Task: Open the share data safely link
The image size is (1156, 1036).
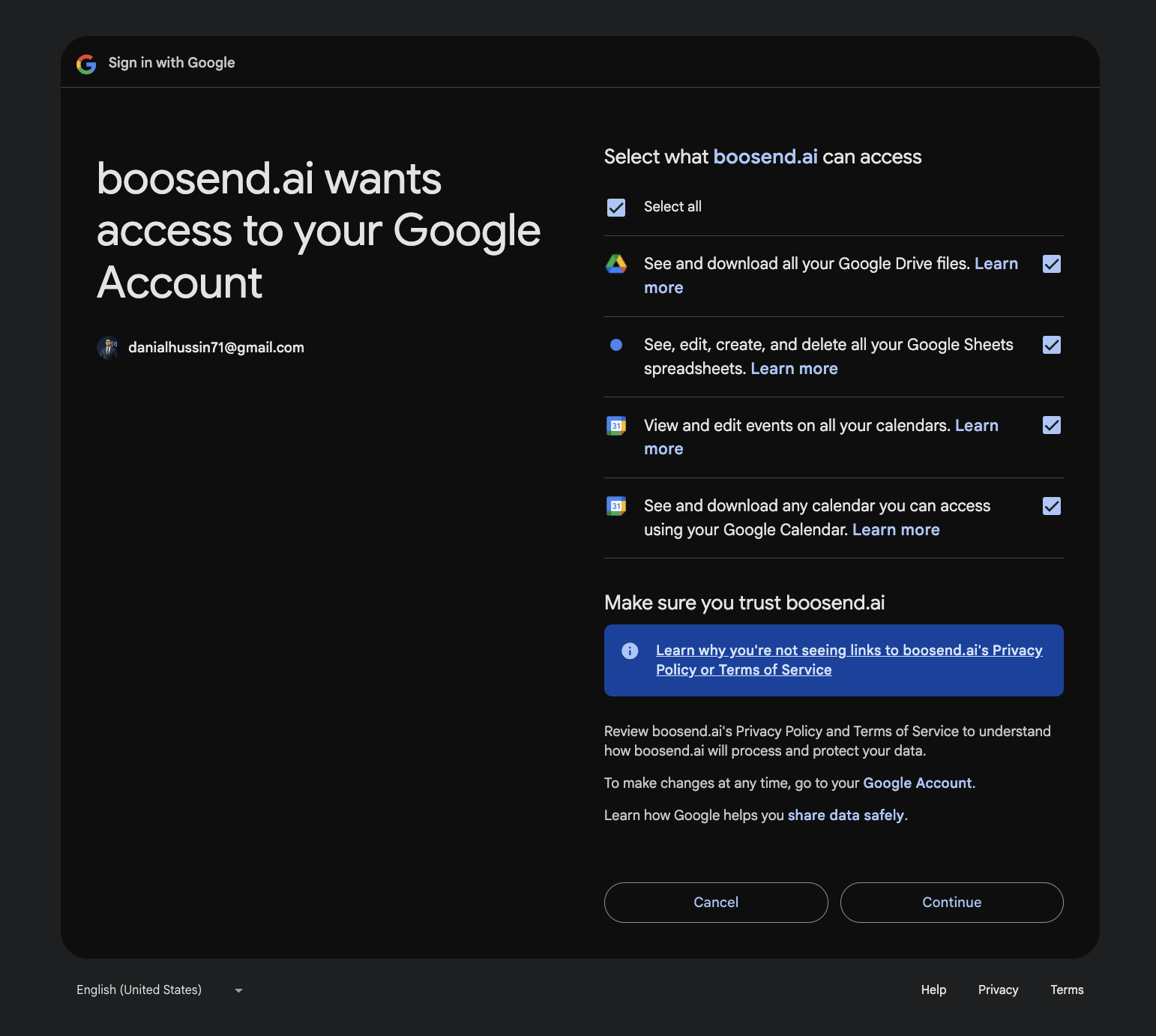Action: pos(846,815)
